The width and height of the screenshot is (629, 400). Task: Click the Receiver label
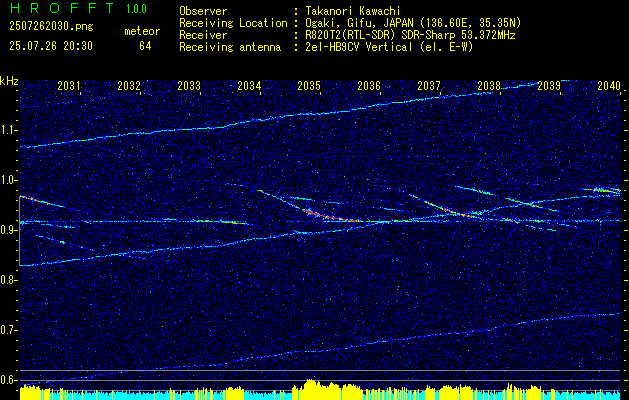click(x=203, y=35)
